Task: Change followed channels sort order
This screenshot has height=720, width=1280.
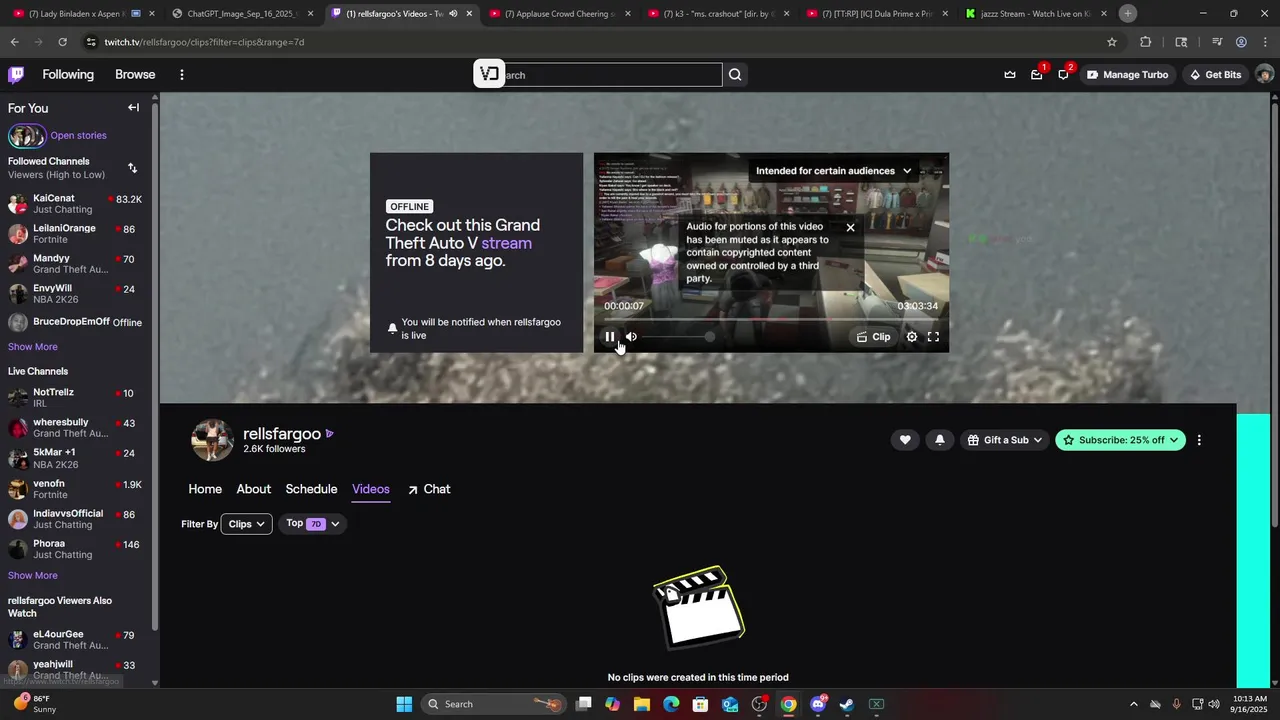Action: (x=132, y=168)
